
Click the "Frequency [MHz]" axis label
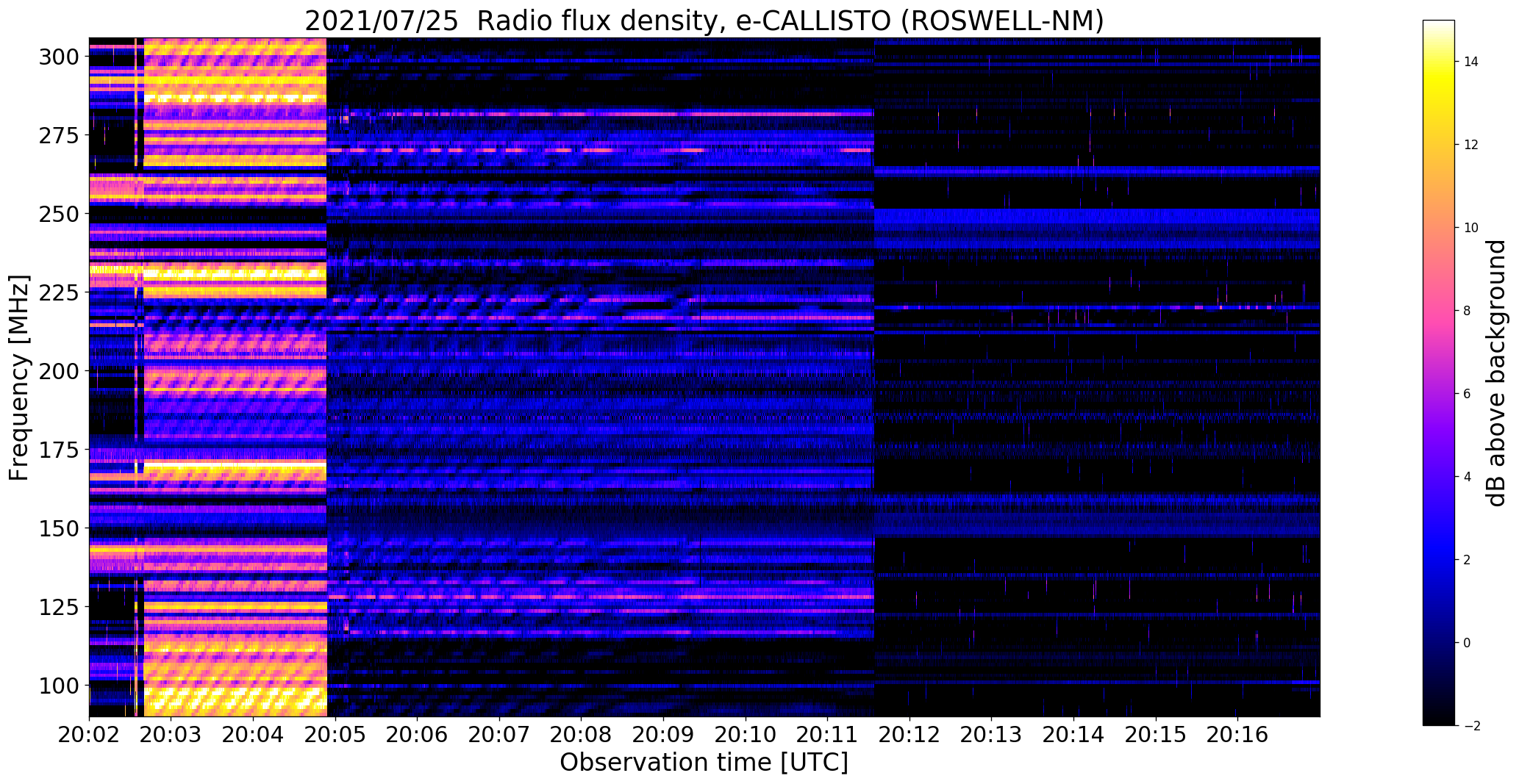19,378
